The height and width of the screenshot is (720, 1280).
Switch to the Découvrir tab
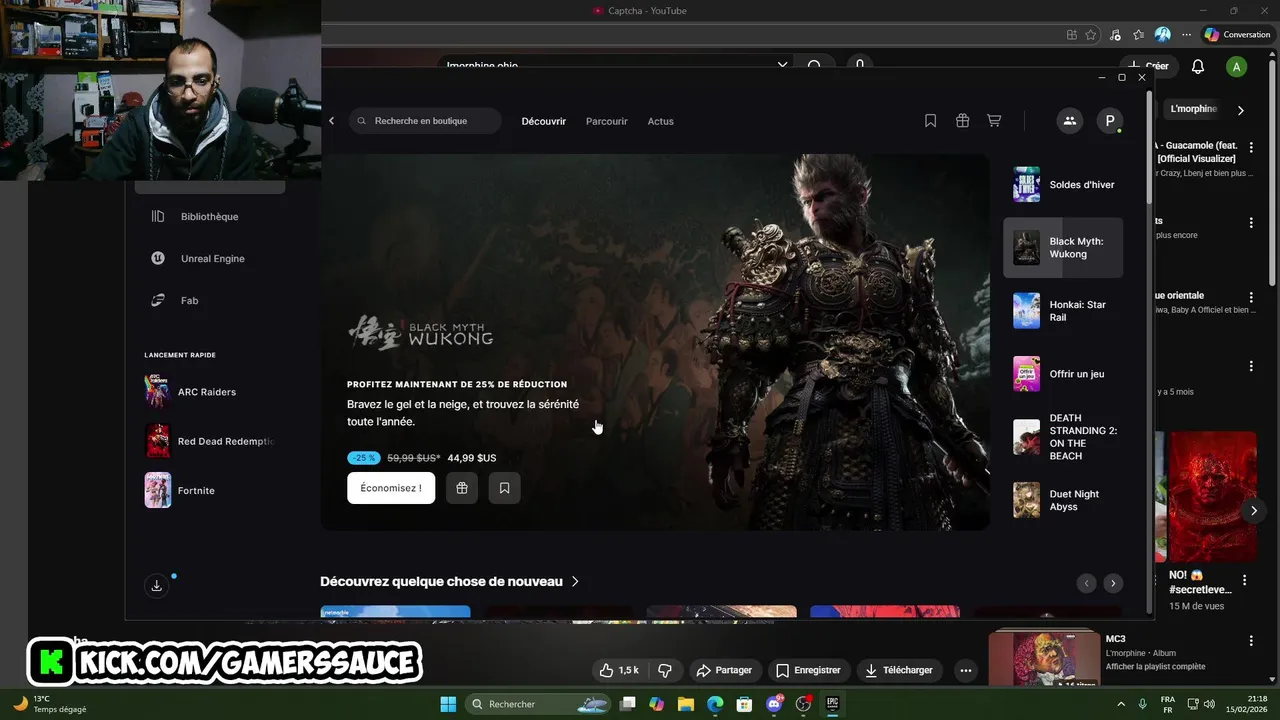[543, 121]
